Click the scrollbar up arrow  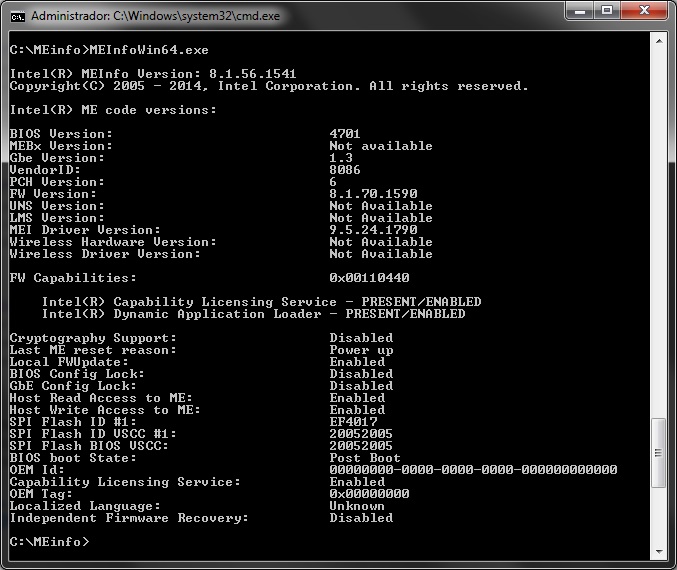659,41
